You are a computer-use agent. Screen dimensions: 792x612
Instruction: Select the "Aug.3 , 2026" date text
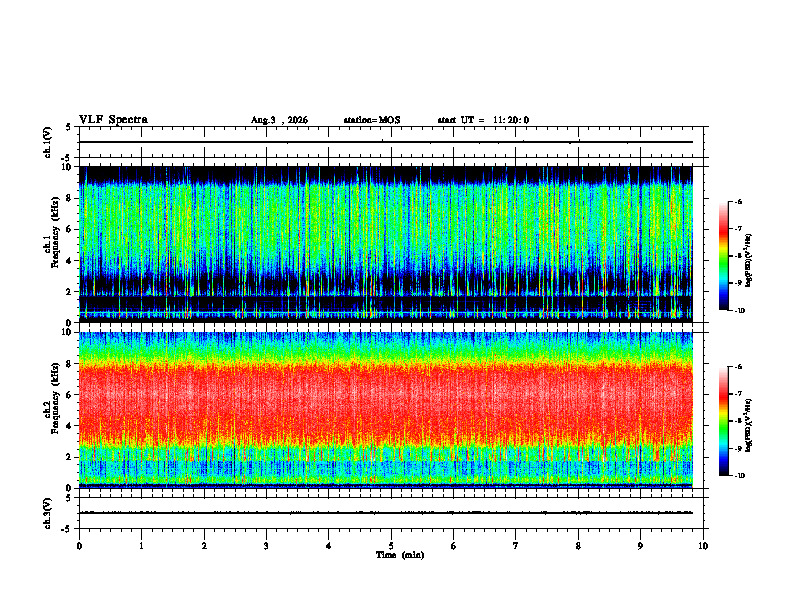[x=279, y=120]
